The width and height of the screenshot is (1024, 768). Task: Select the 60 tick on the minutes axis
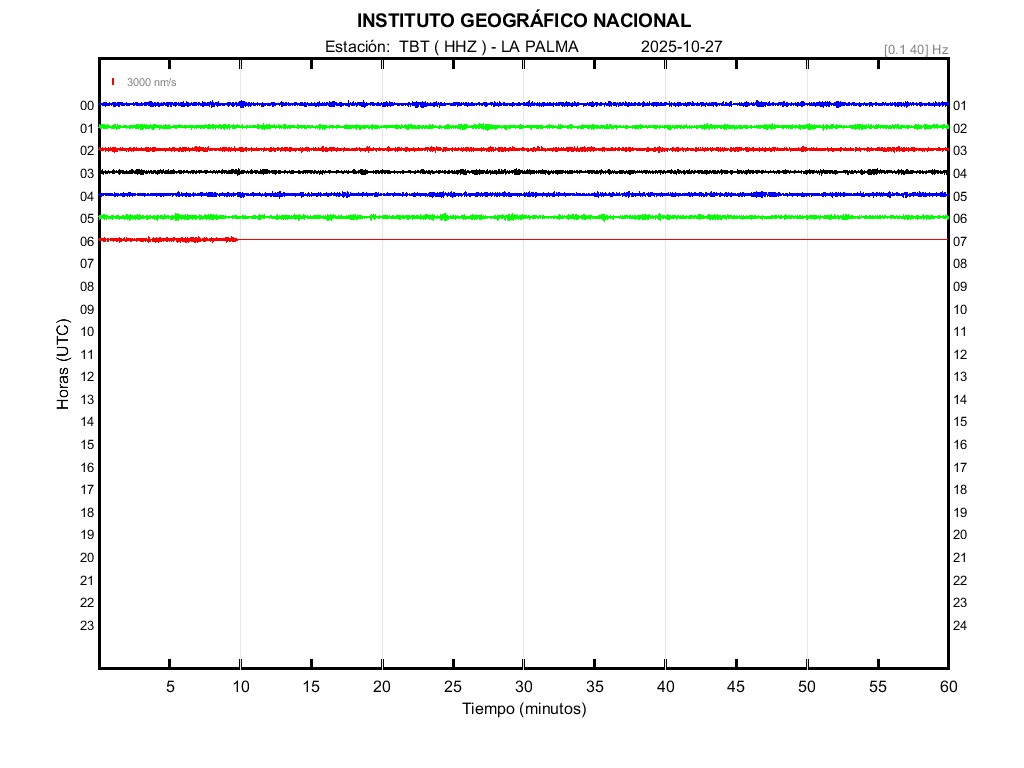pyautogui.click(x=947, y=686)
